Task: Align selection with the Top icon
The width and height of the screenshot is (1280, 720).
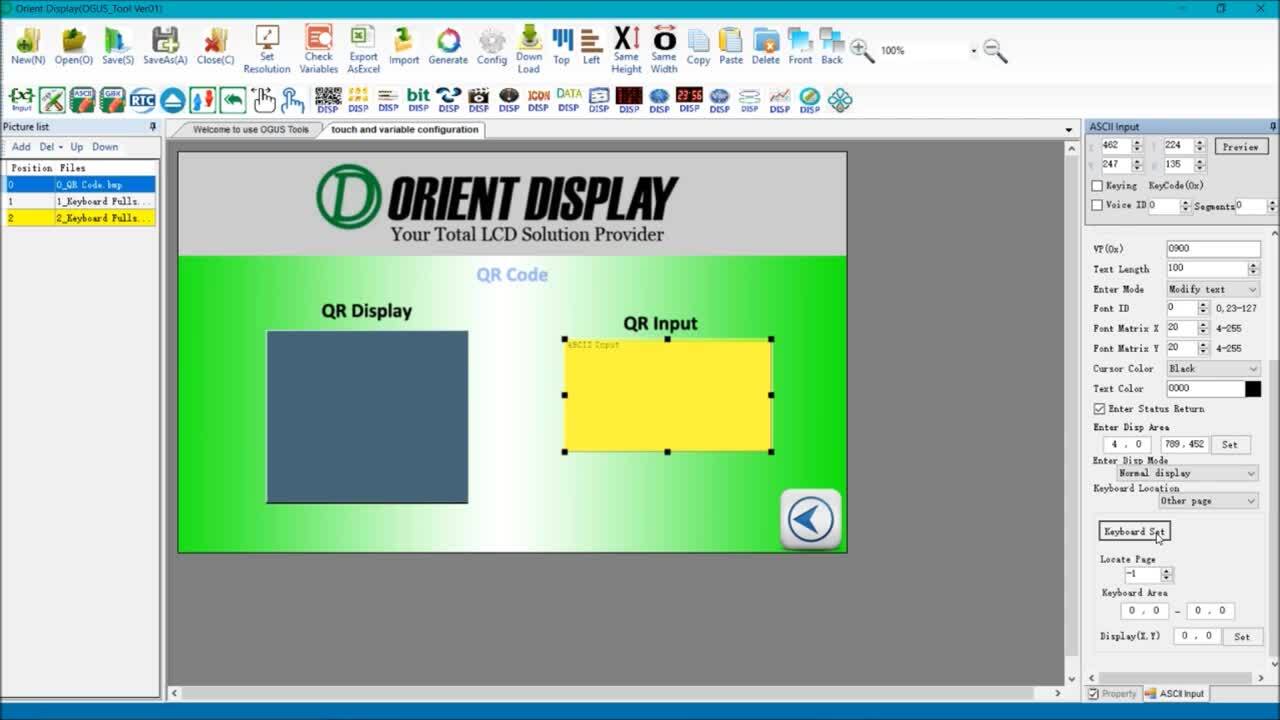Action: coord(562,46)
